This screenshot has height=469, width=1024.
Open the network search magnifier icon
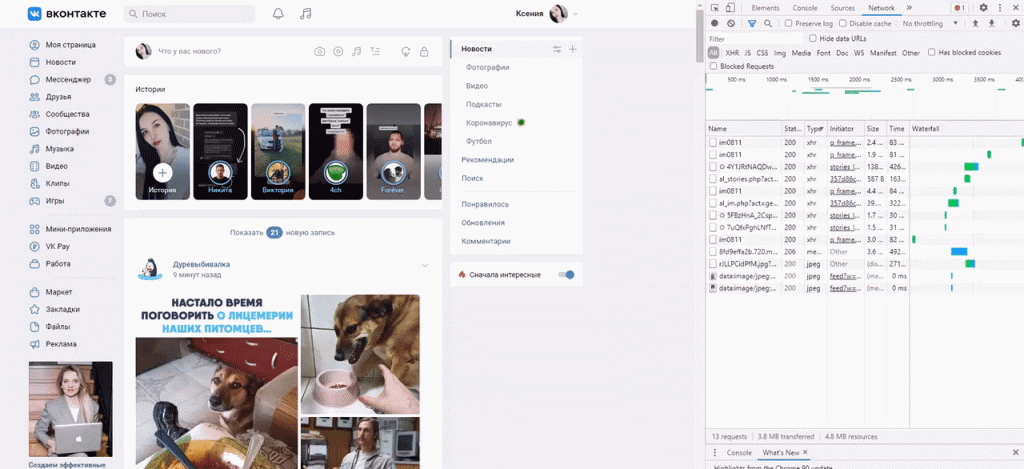768,23
